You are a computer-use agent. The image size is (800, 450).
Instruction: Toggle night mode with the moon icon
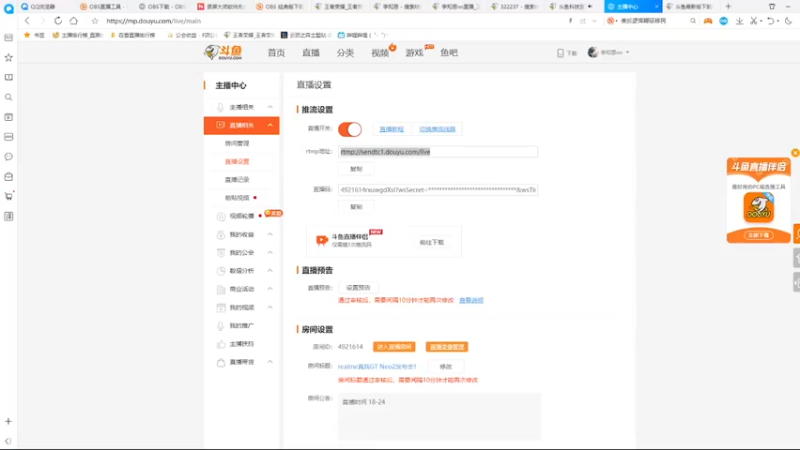pos(788,21)
